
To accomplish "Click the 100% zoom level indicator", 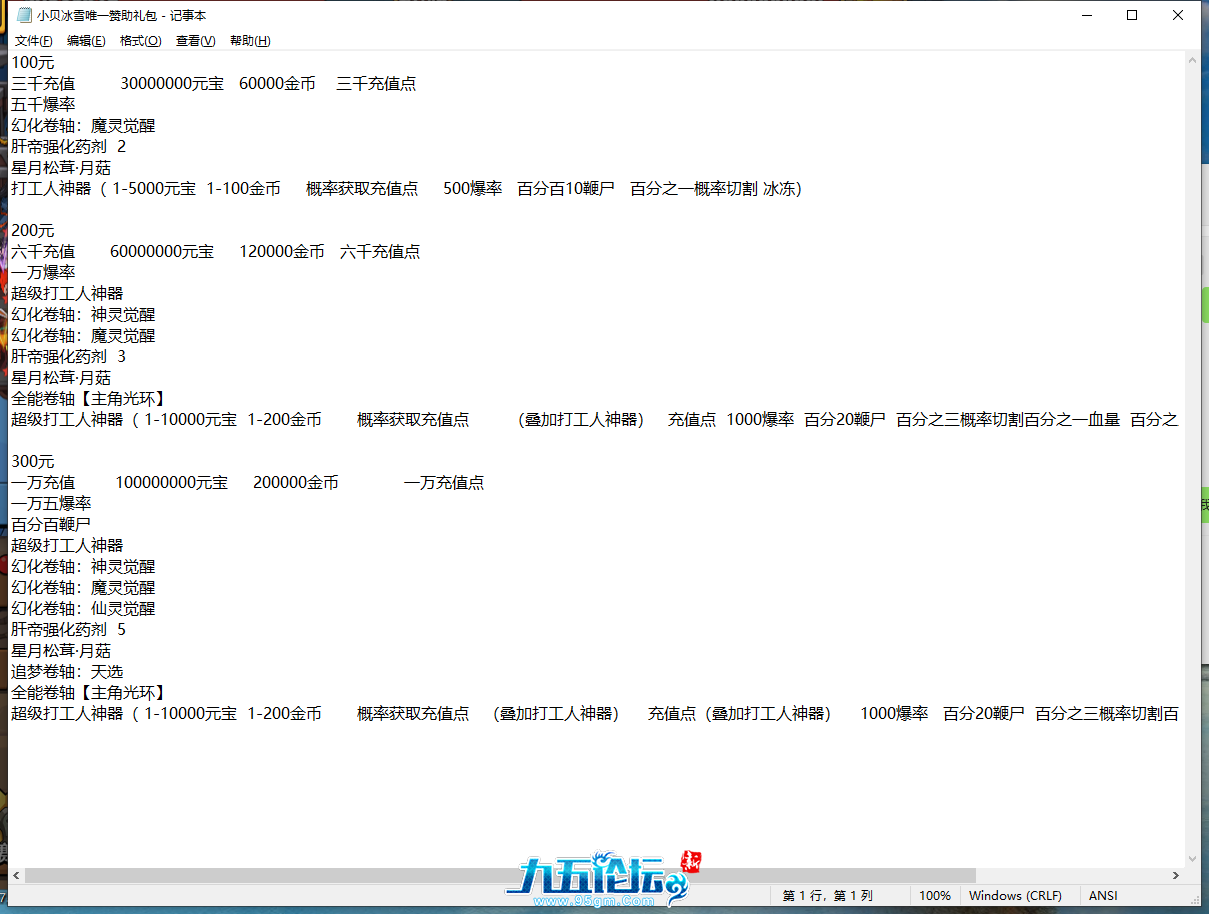I will tap(934, 895).
